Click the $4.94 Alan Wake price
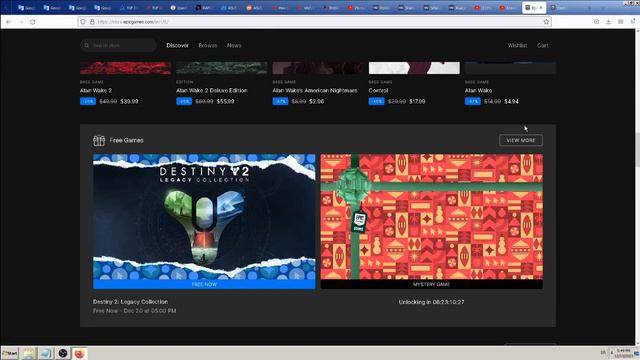This screenshot has width=640, height=360. pos(511,101)
